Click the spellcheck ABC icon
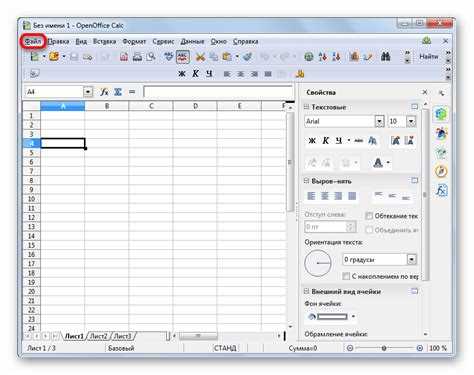 coord(182,57)
